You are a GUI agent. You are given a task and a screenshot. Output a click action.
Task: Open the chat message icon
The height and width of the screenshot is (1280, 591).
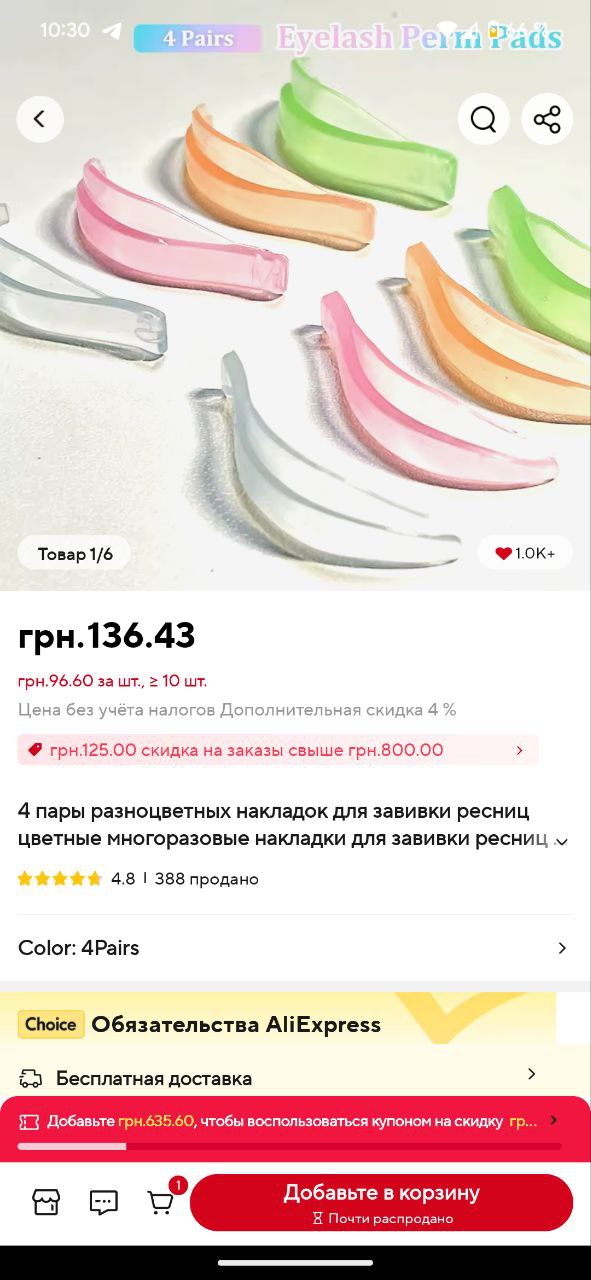(104, 1202)
